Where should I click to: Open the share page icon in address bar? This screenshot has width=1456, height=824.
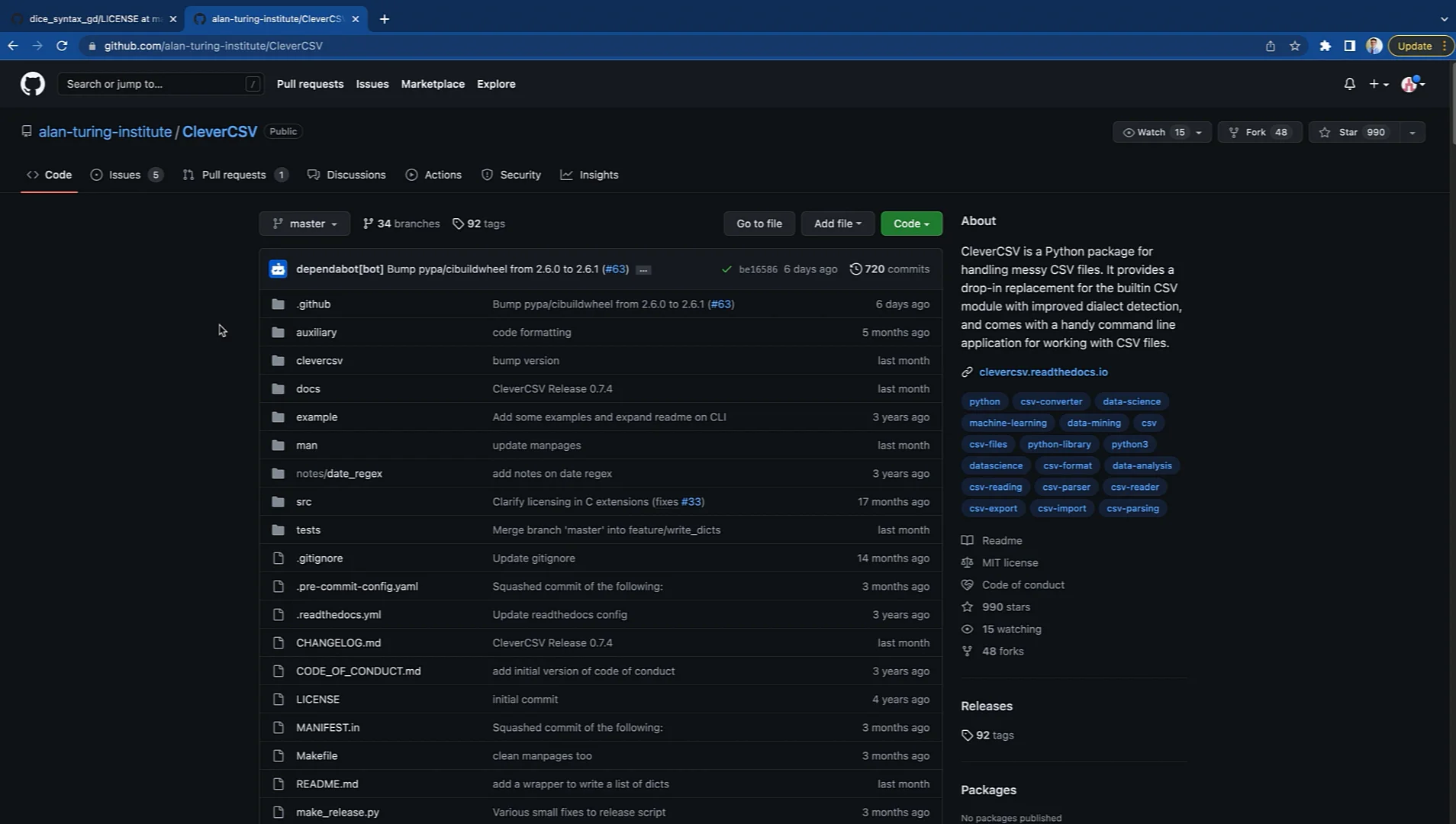click(x=1271, y=46)
